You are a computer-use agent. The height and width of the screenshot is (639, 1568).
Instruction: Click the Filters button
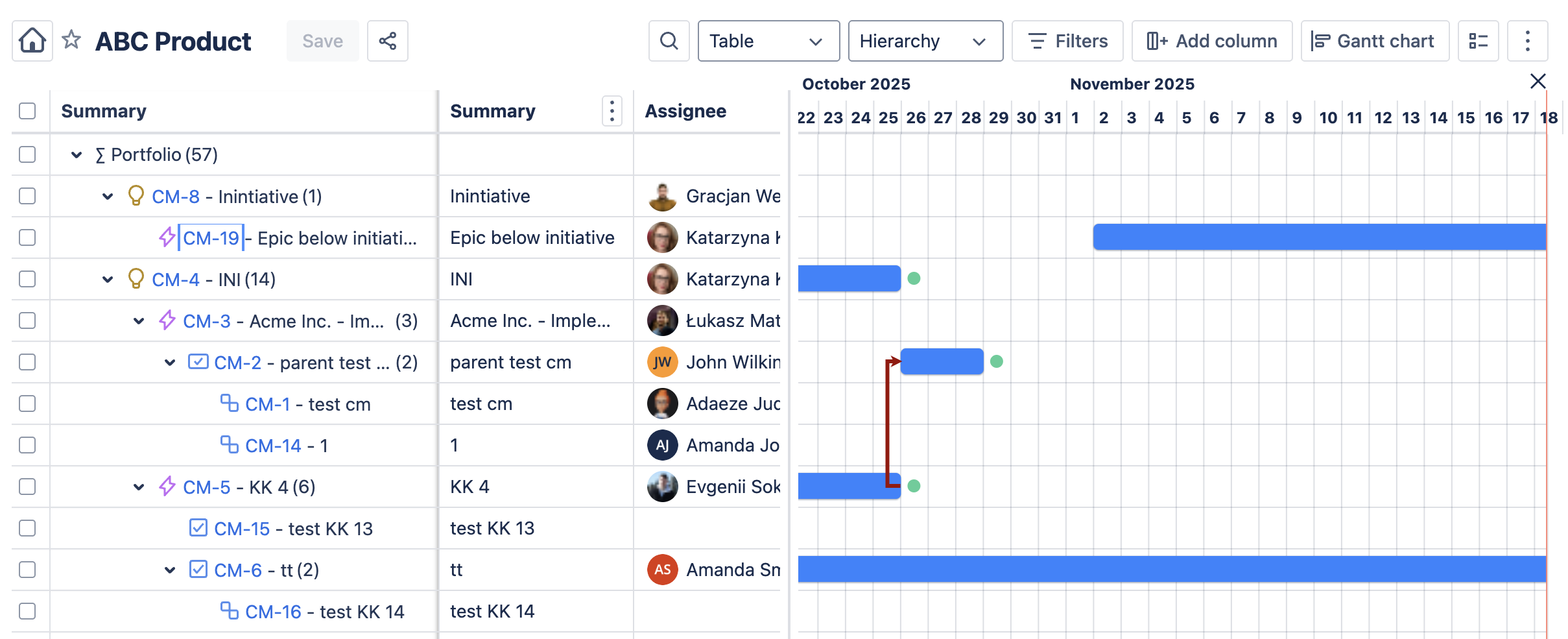click(x=1067, y=40)
